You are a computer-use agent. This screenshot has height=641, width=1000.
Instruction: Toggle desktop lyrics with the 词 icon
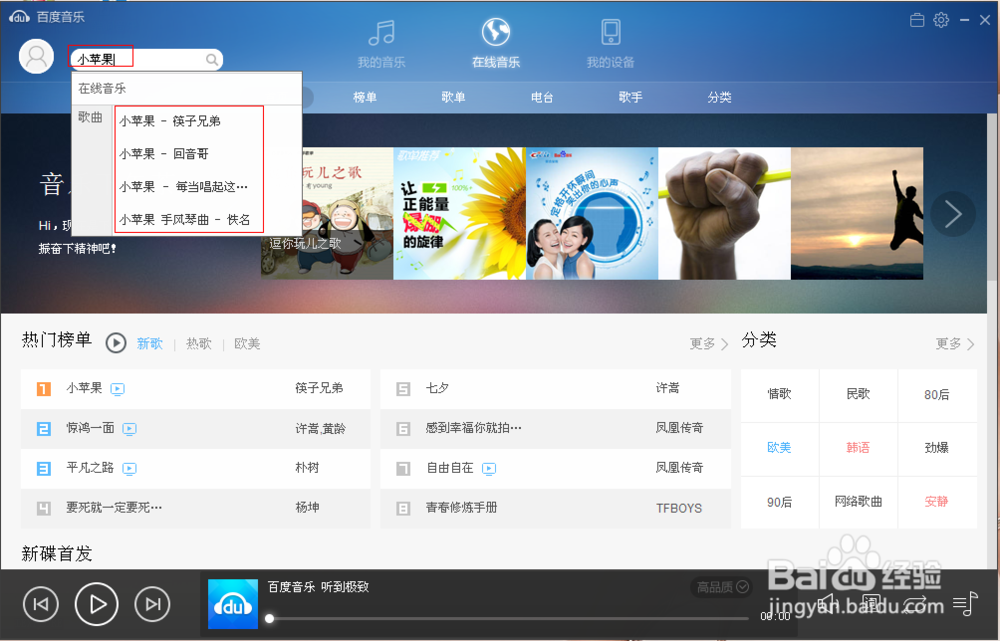[871, 603]
